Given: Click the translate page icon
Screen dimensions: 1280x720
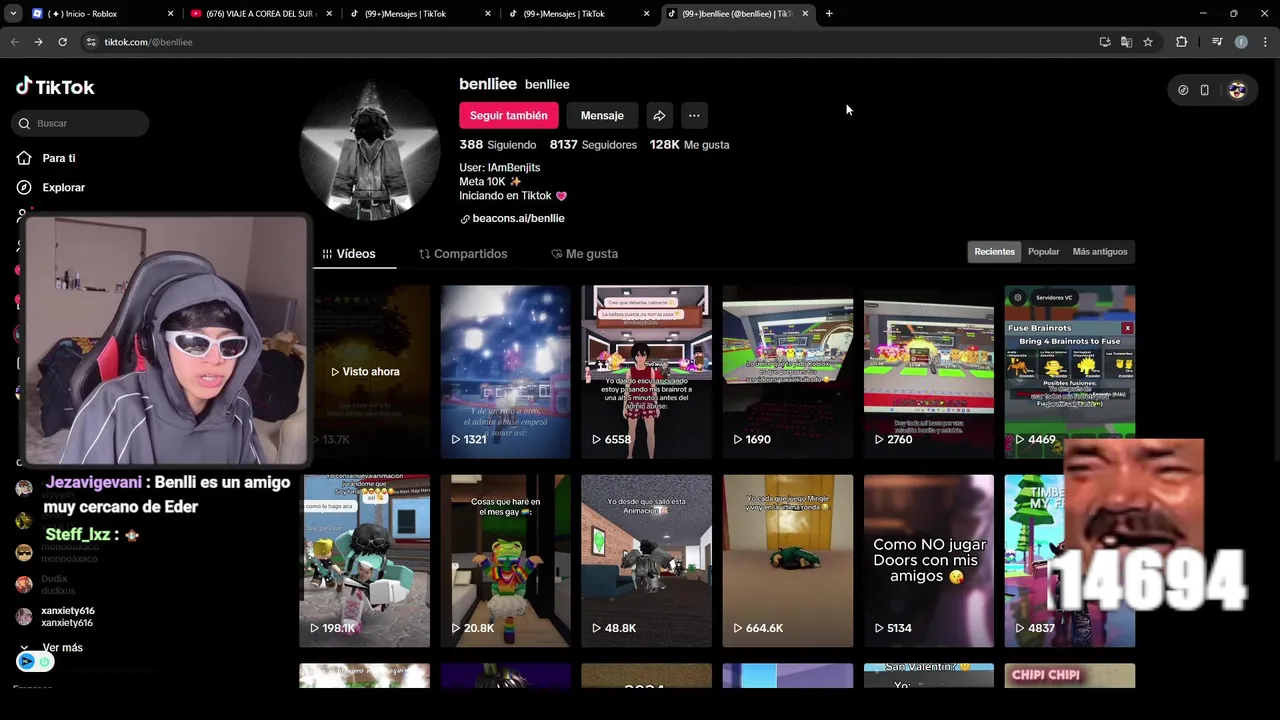Looking at the screenshot, I should [1126, 42].
